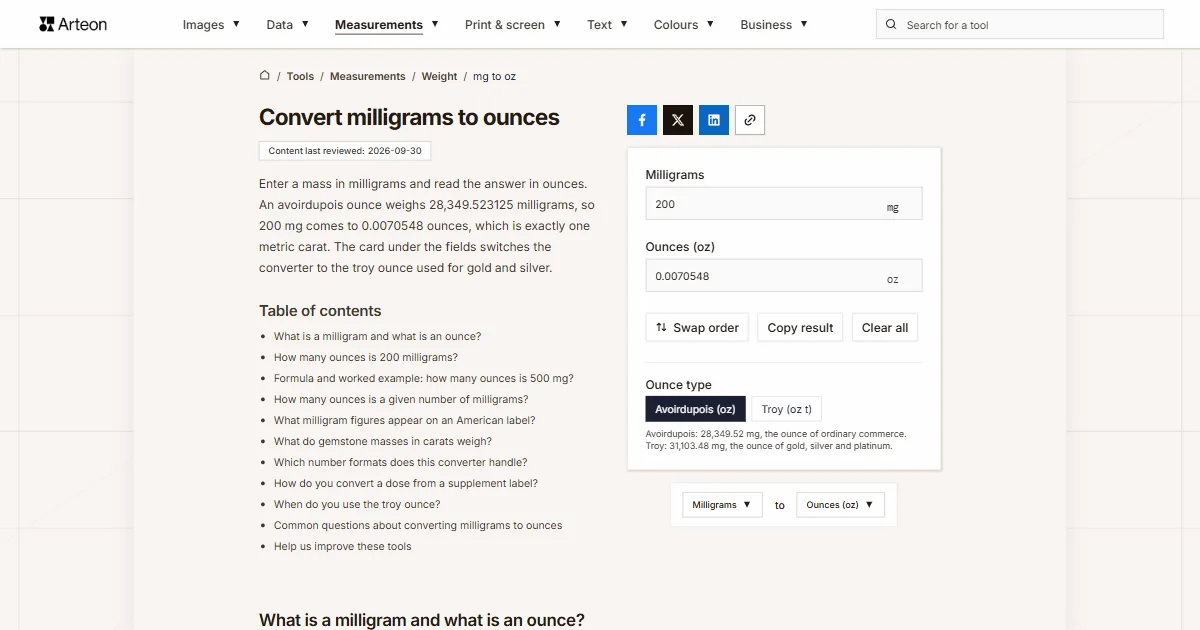1200x630 pixels.
Task: Jump to 'How do you convert a dose' section
Action: (x=406, y=484)
